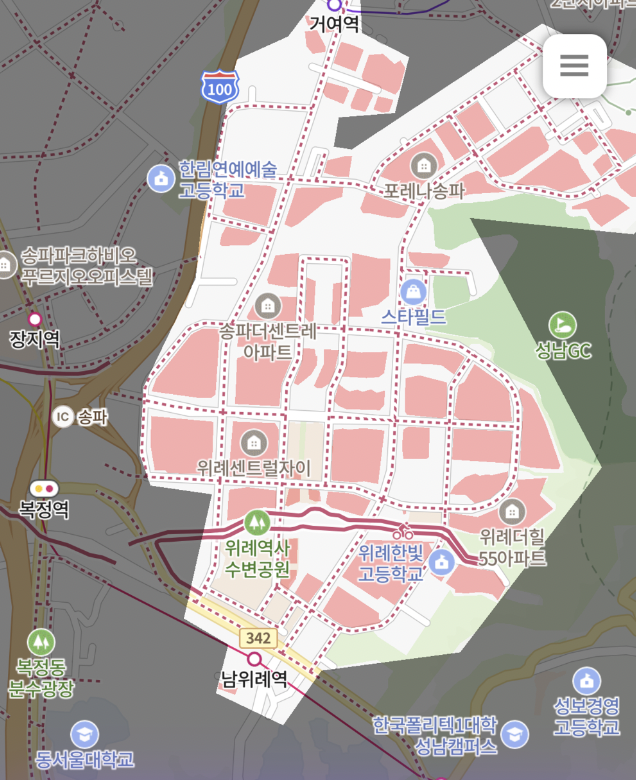Image resolution: width=636 pixels, height=780 pixels.
Task: Click the 성남GC golf course icon
Action: (562, 325)
